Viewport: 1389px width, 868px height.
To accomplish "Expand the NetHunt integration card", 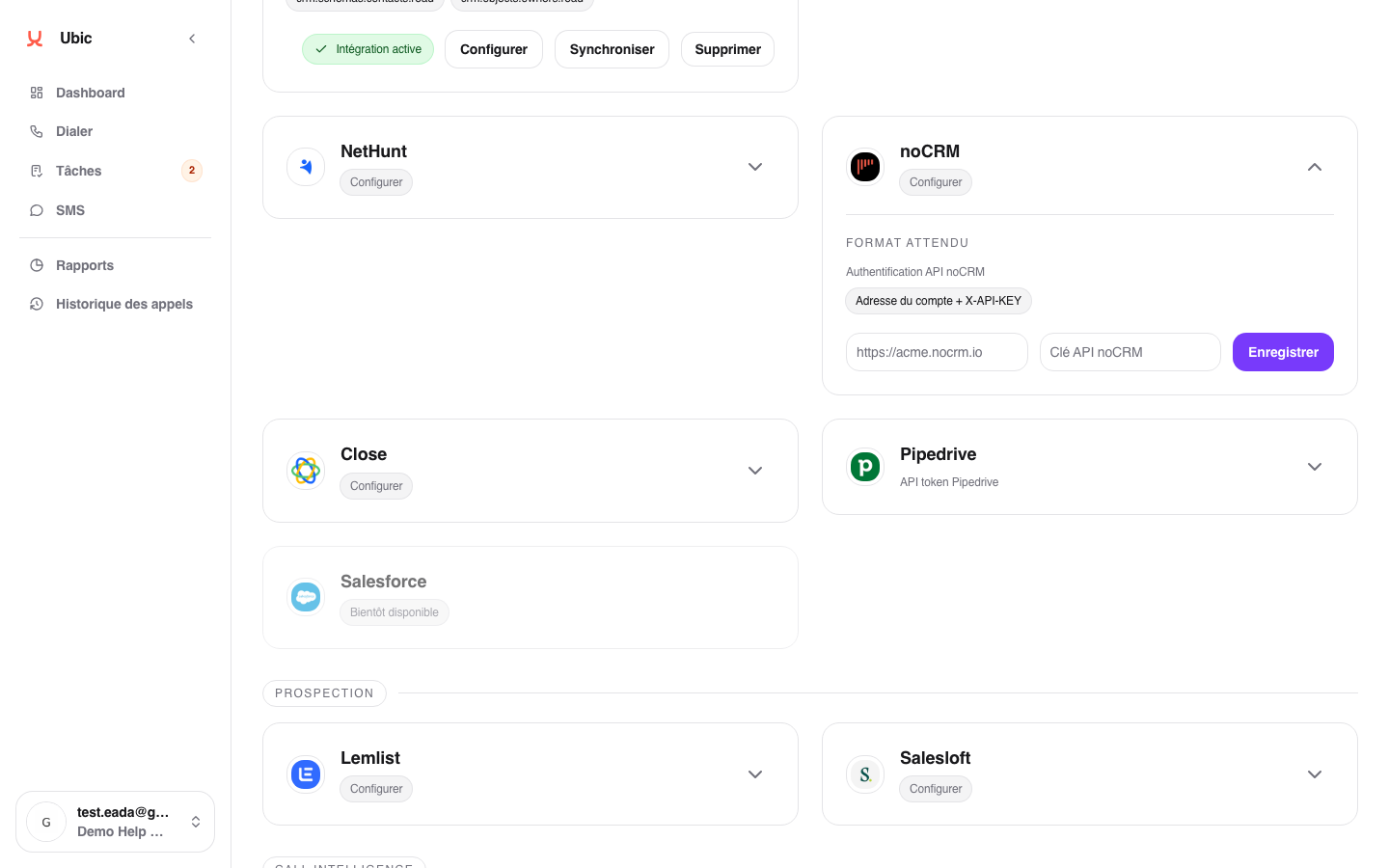I will pyautogui.click(x=755, y=167).
